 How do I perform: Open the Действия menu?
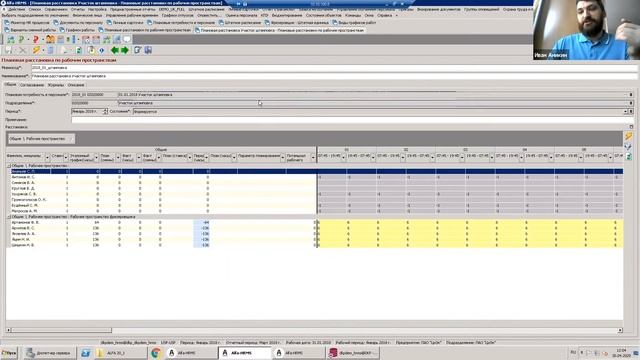16,9
